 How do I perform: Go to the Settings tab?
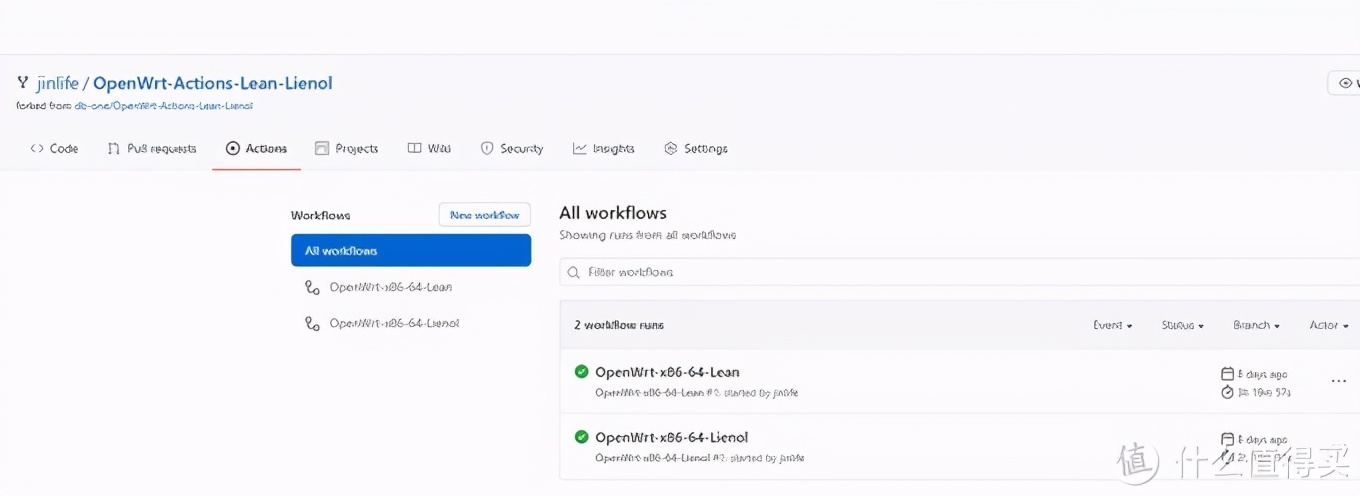pos(696,148)
